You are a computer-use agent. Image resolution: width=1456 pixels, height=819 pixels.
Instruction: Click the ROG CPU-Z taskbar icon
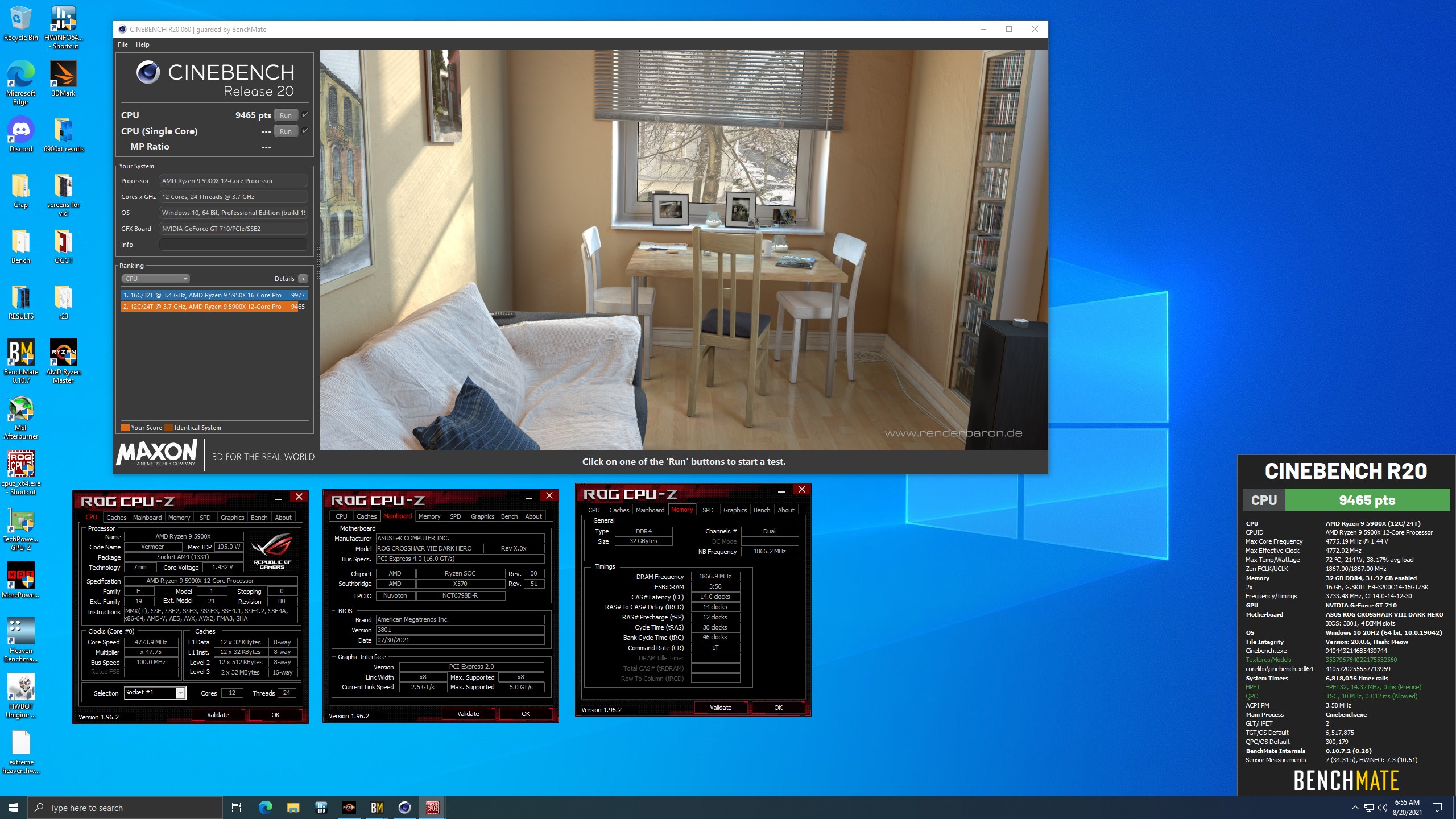click(432, 808)
